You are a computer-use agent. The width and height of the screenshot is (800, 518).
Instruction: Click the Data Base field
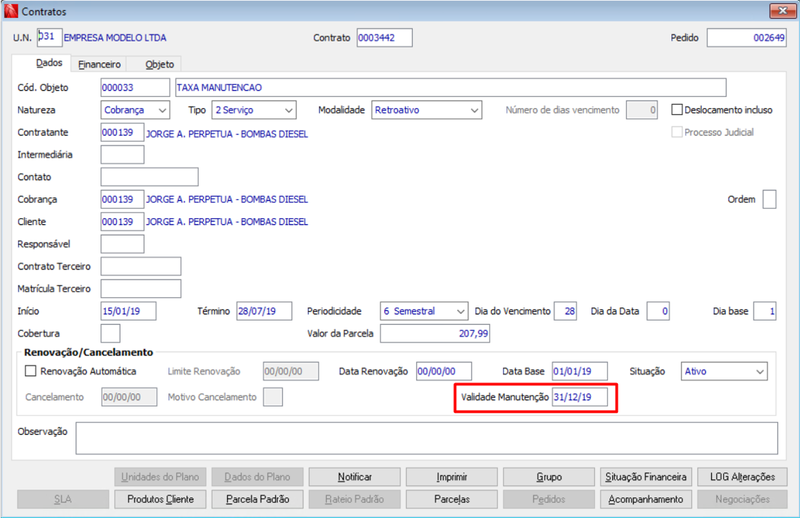(x=580, y=371)
